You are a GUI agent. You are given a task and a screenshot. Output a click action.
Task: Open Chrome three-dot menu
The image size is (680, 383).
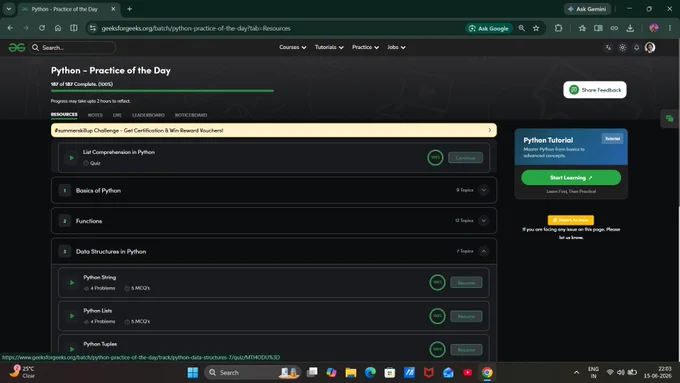670,28
